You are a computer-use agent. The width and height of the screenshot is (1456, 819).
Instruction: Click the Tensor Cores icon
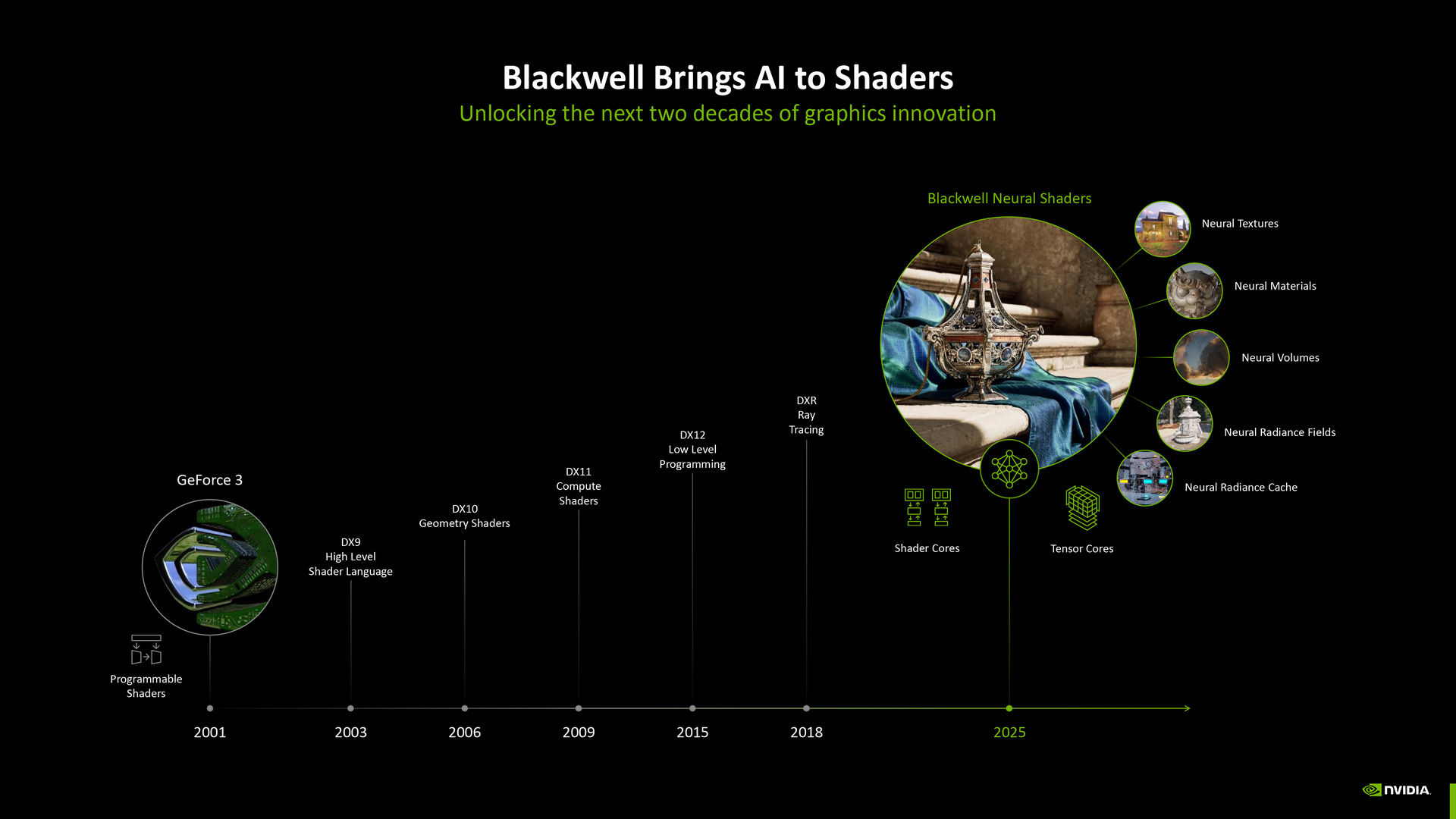[1082, 505]
